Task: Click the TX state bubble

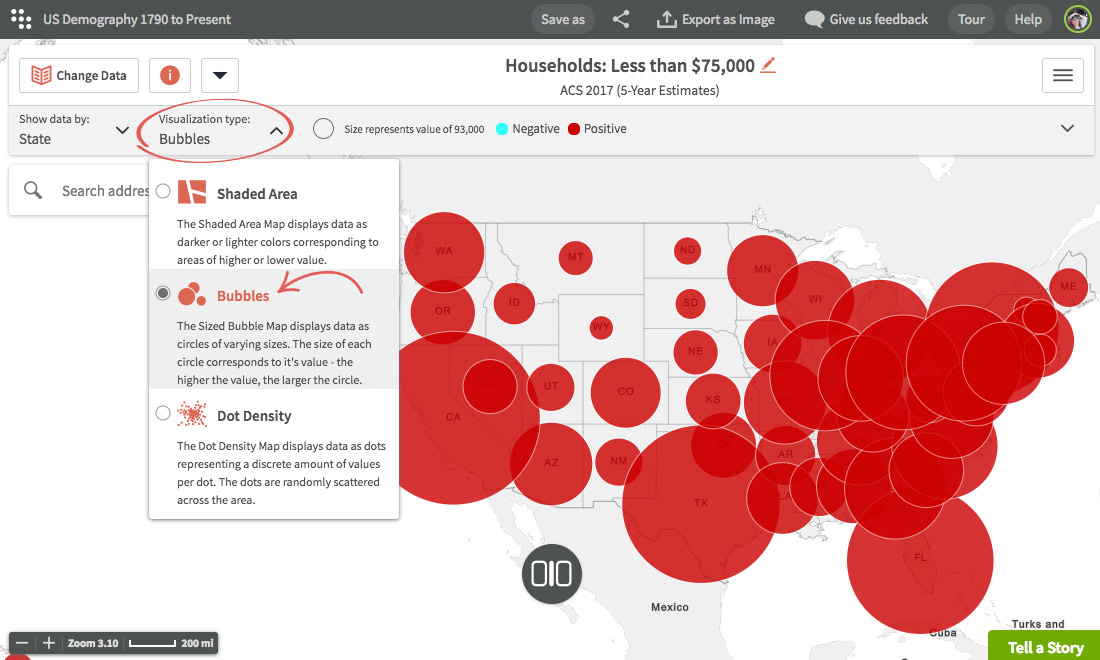Action: [700, 504]
